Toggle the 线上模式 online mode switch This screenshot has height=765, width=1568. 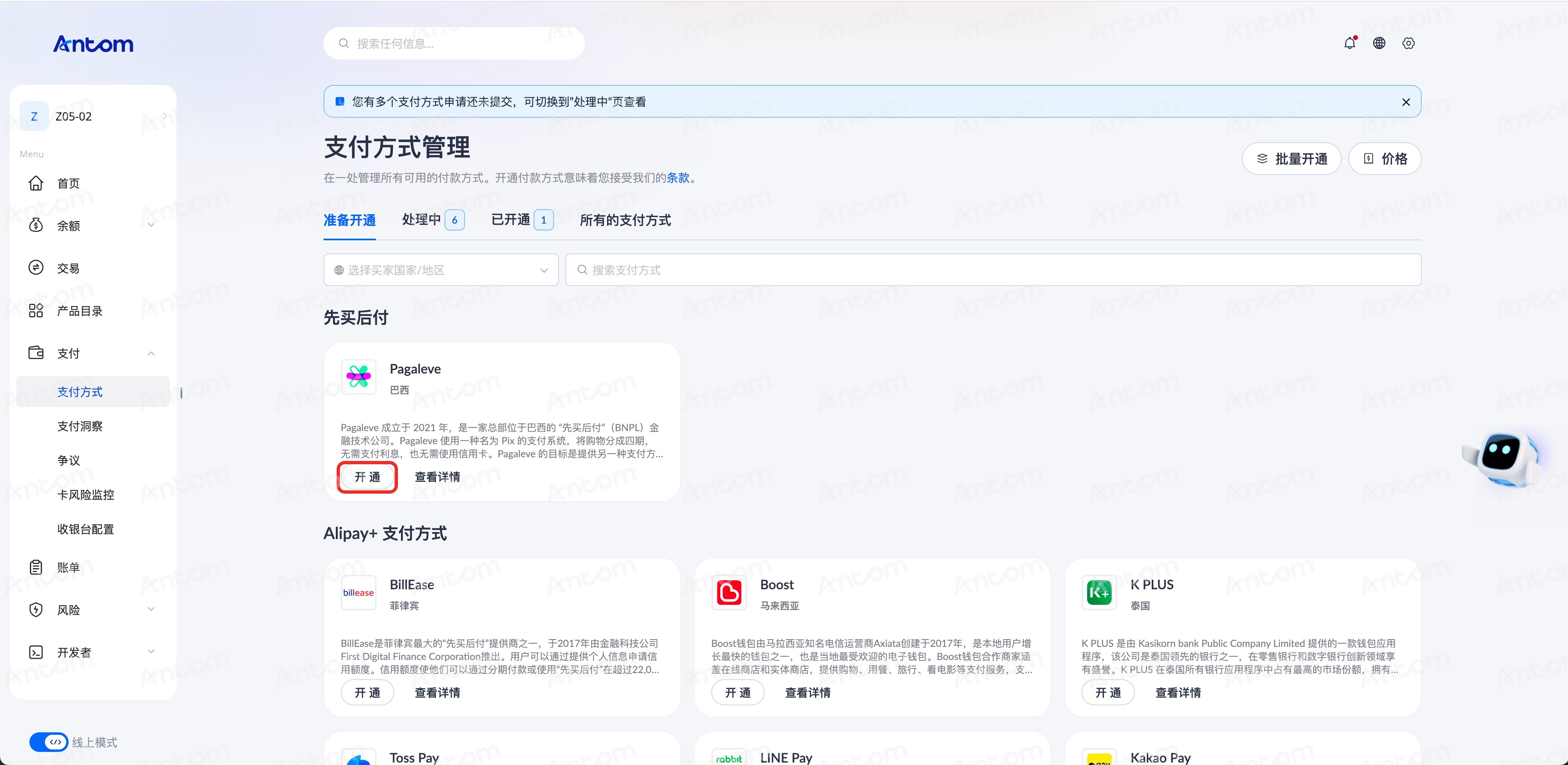pyautogui.click(x=49, y=742)
